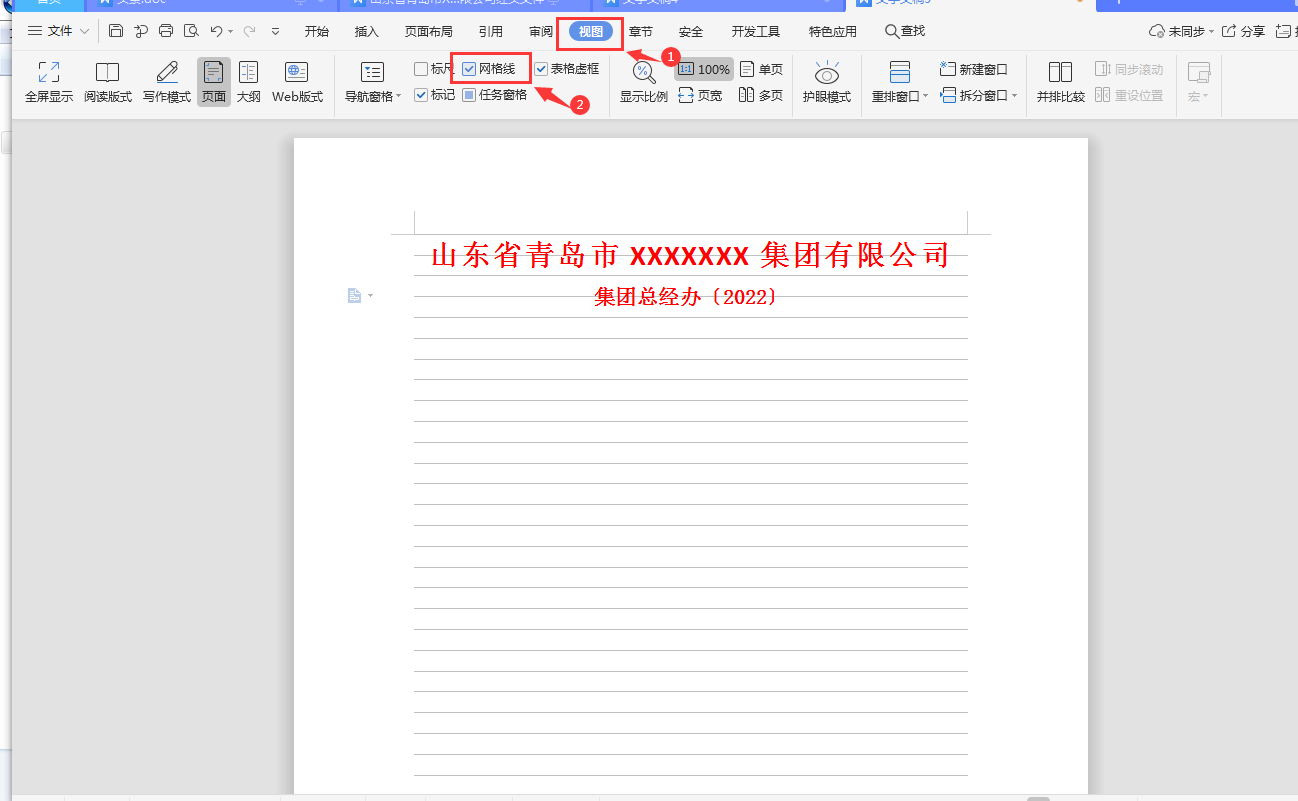Expand the undo history dropdown arrow
Image resolution: width=1298 pixels, height=801 pixels.
click(x=231, y=32)
